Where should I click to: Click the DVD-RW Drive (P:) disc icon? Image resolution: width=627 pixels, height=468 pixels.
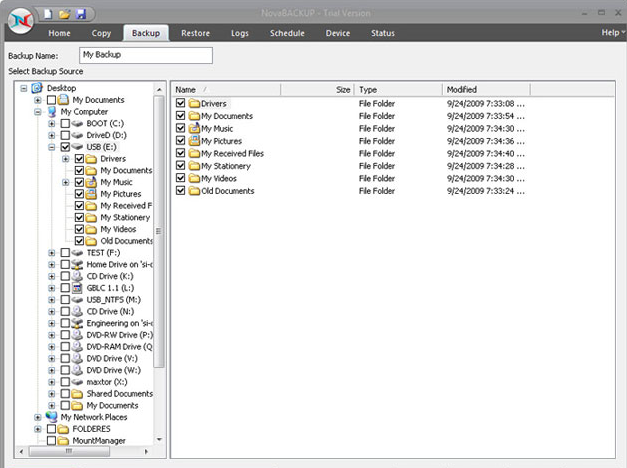coord(77,335)
